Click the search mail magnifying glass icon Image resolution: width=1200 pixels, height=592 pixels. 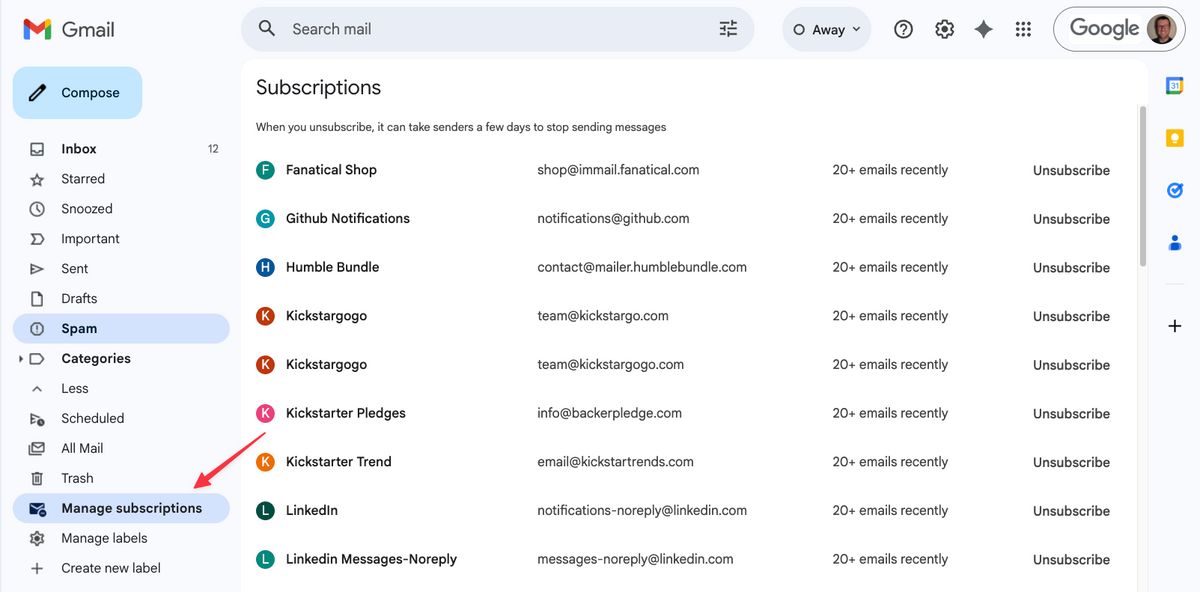266,28
